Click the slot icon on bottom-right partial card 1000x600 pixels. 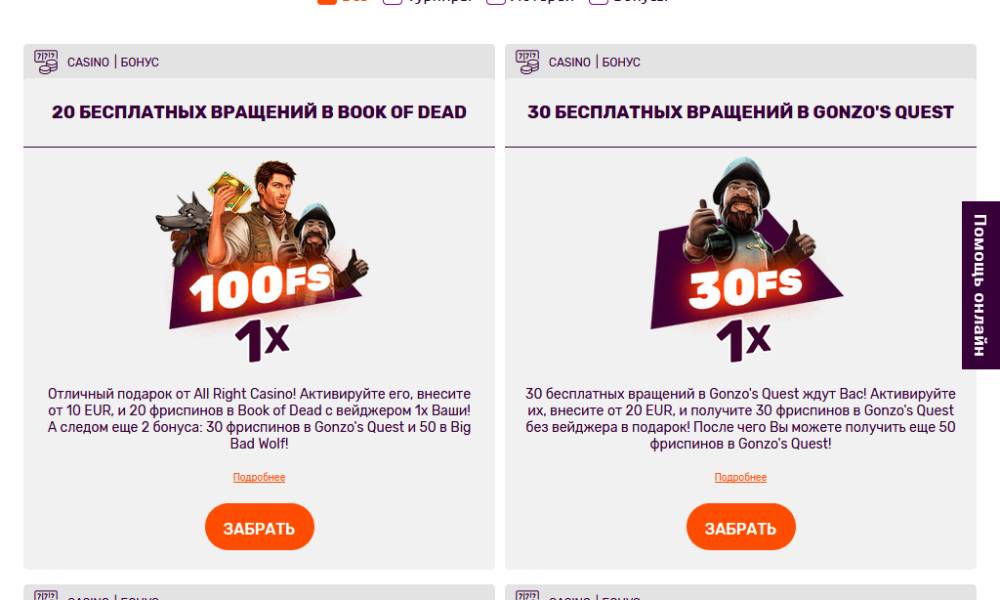coord(527,596)
